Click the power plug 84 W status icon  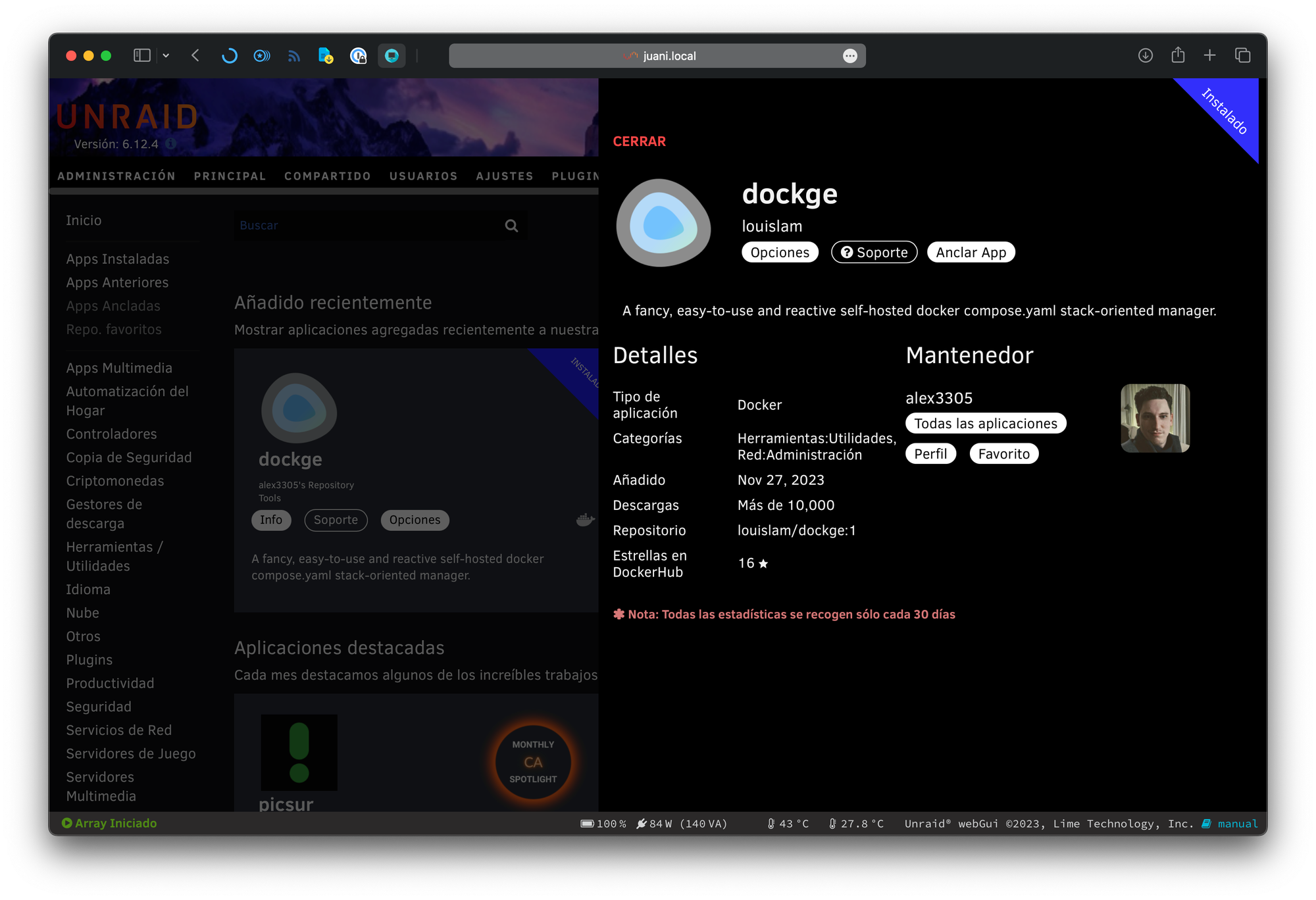pyautogui.click(x=642, y=824)
